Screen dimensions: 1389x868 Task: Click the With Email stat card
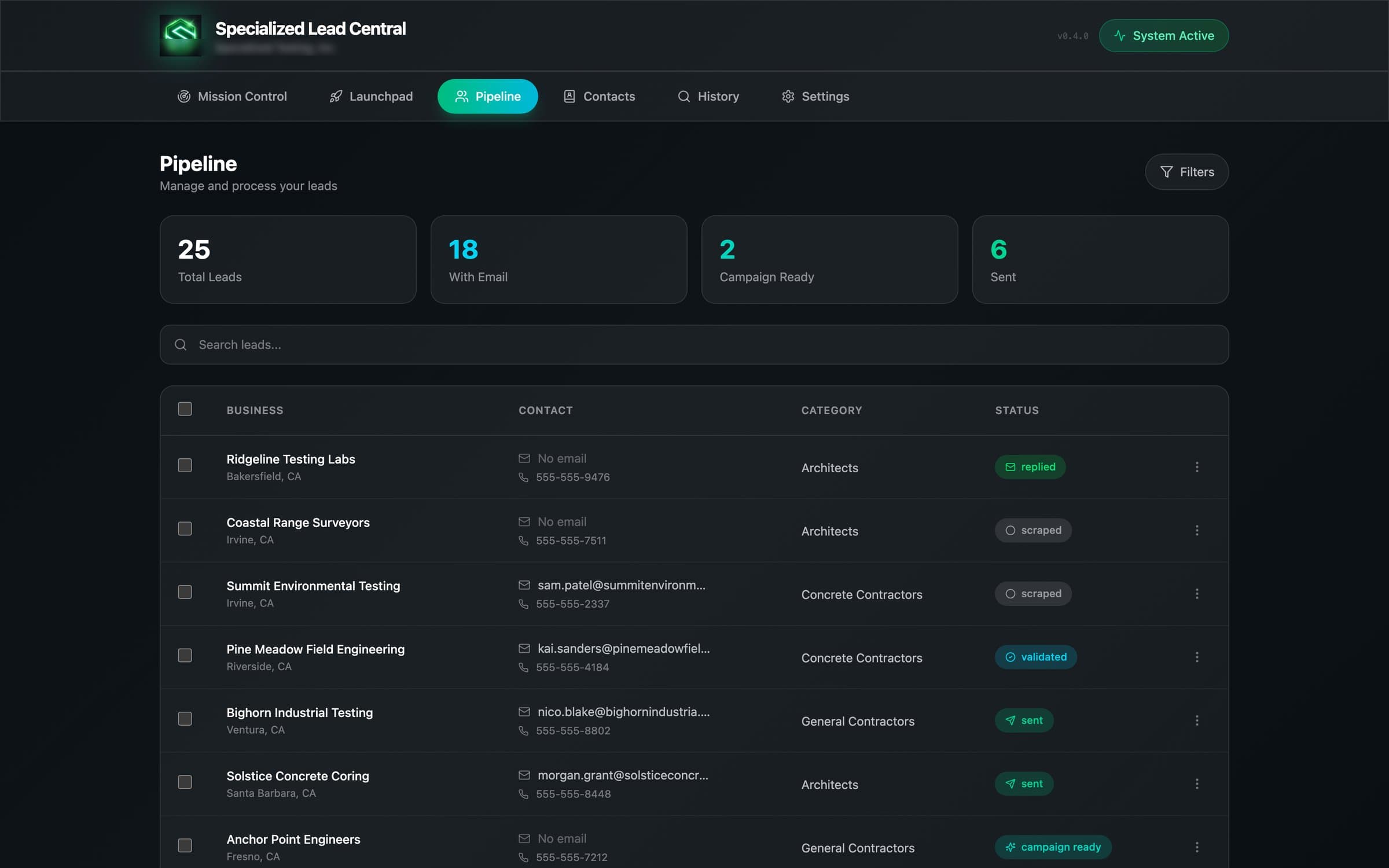[x=558, y=260]
